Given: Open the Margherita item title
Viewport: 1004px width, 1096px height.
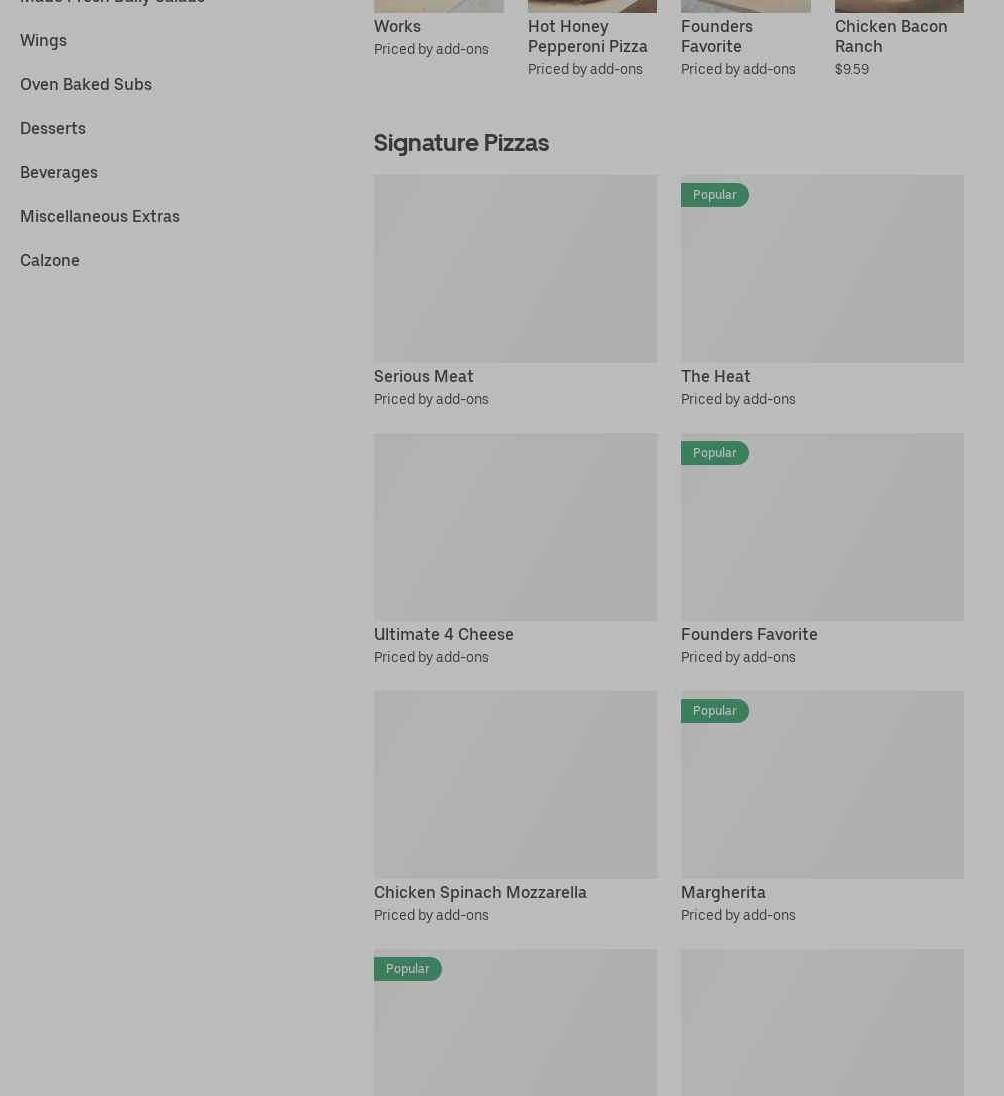Looking at the screenshot, I should pyautogui.click(x=723, y=892).
